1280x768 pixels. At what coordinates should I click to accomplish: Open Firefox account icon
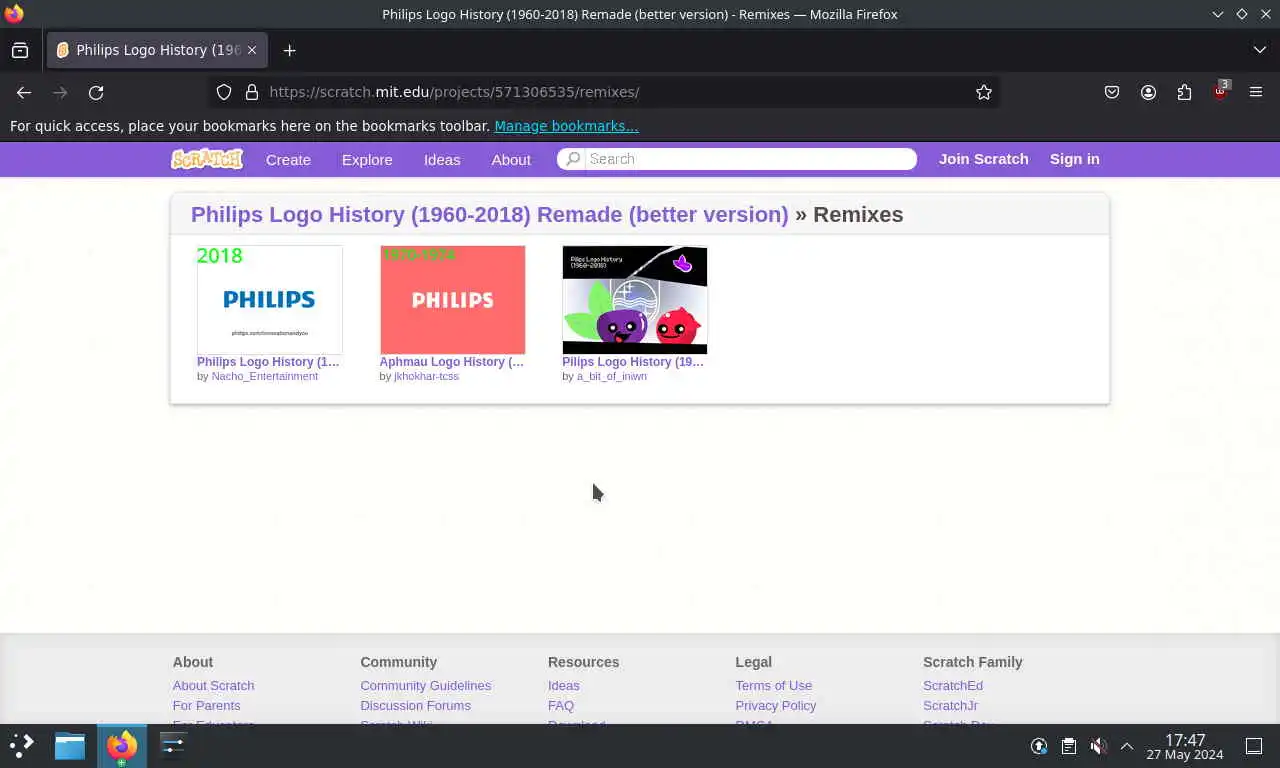1148,92
